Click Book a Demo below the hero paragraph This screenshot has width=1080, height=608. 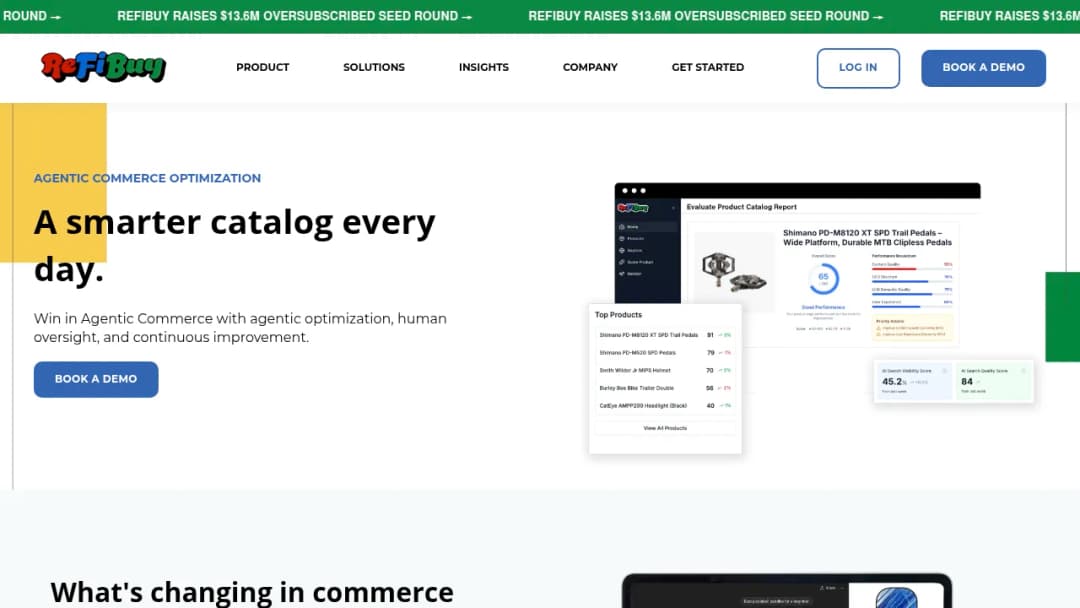(96, 379)
